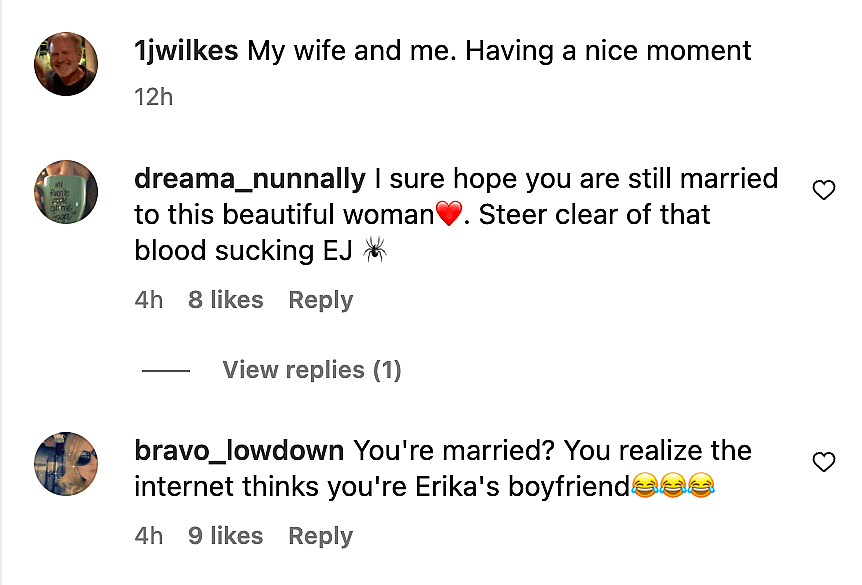The width and height of the screenshot is (862, 585).
Task: Open bravo_lowdown's profile picture
Action: (65, 462)
